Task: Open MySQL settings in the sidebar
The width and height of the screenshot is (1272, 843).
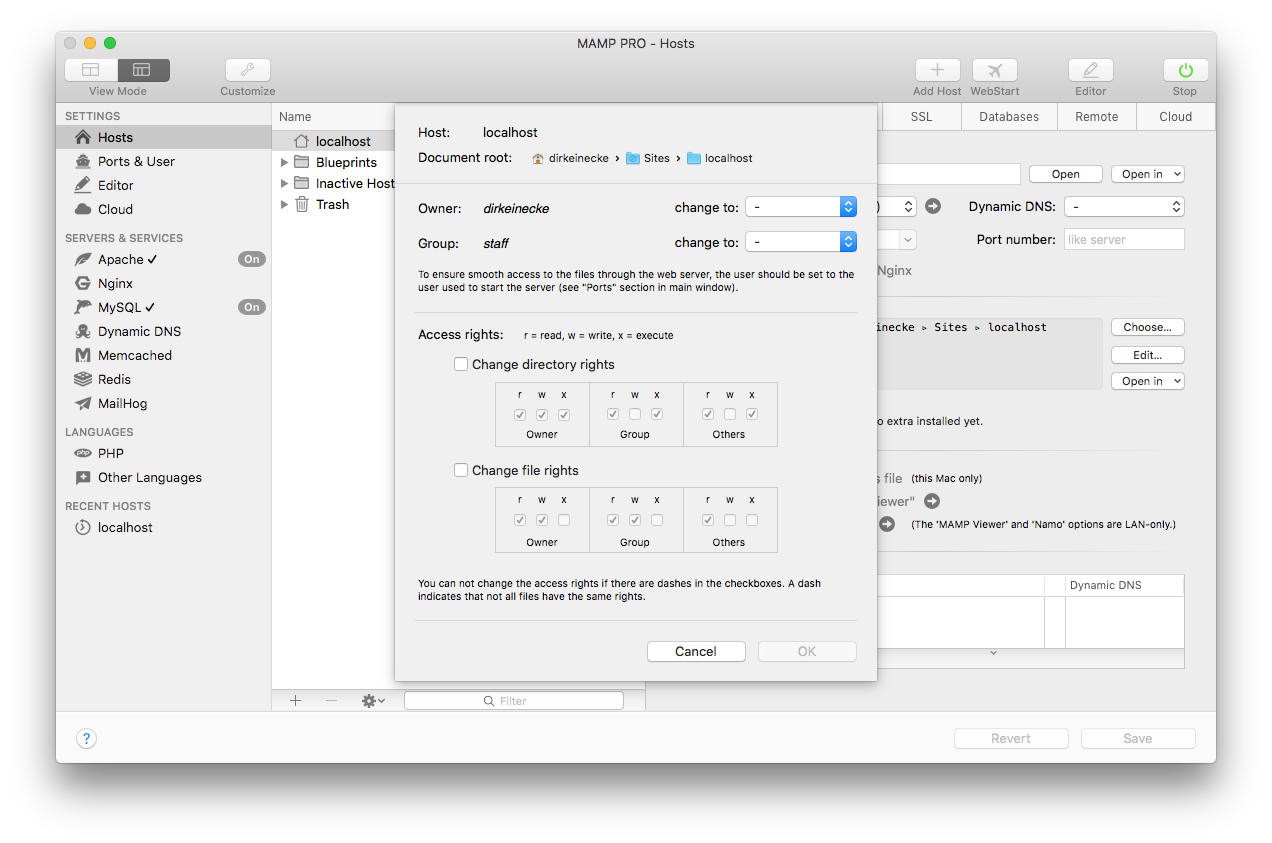Action: [x=120, y=307]
